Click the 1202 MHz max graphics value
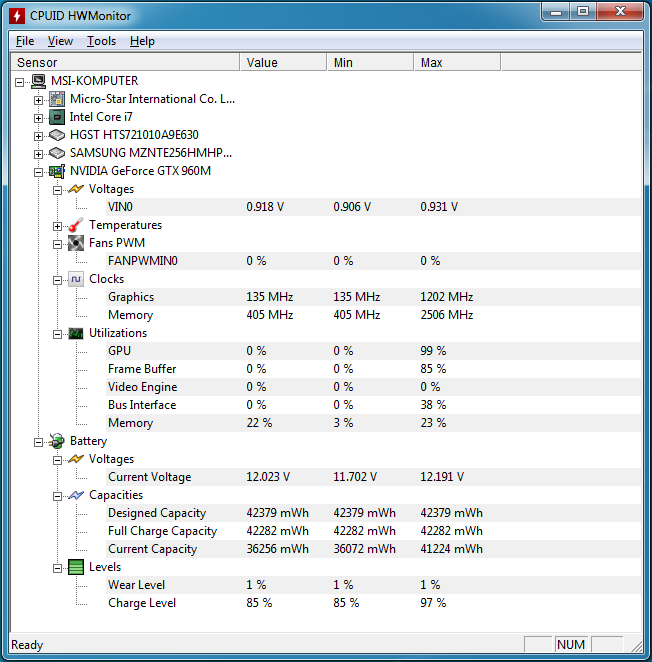 (447, 297)
